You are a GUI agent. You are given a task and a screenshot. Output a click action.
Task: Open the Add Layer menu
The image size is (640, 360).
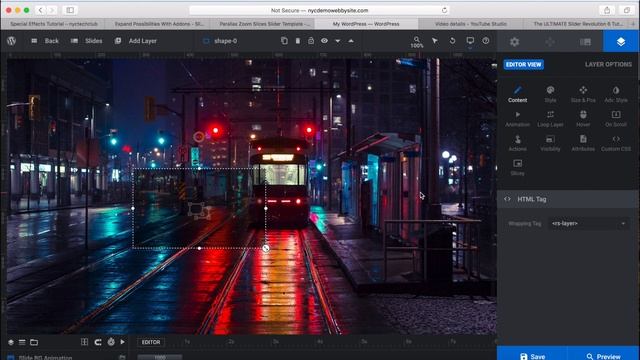pos(136,41)
